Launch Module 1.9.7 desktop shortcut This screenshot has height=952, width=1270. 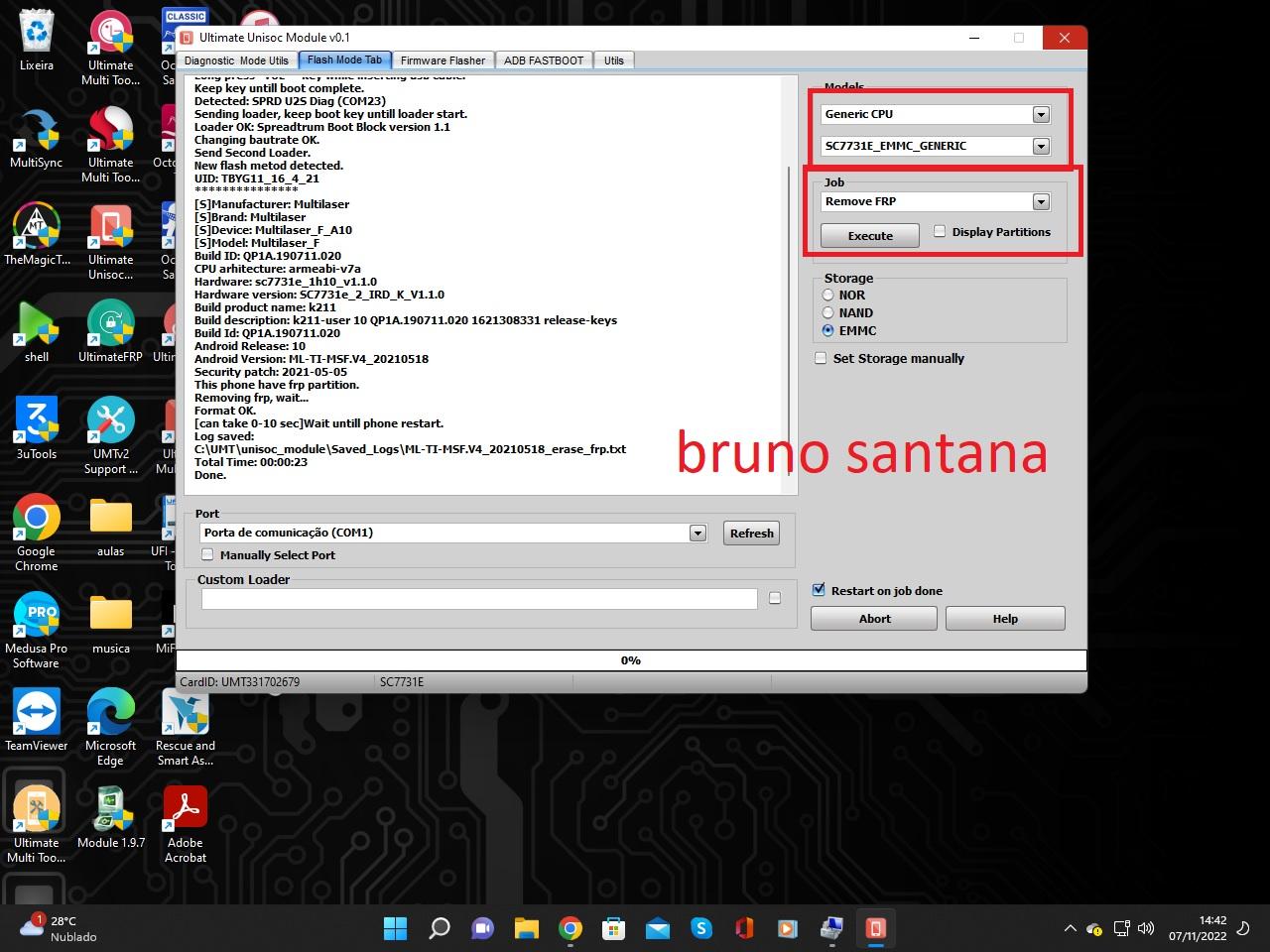point(111,817)
